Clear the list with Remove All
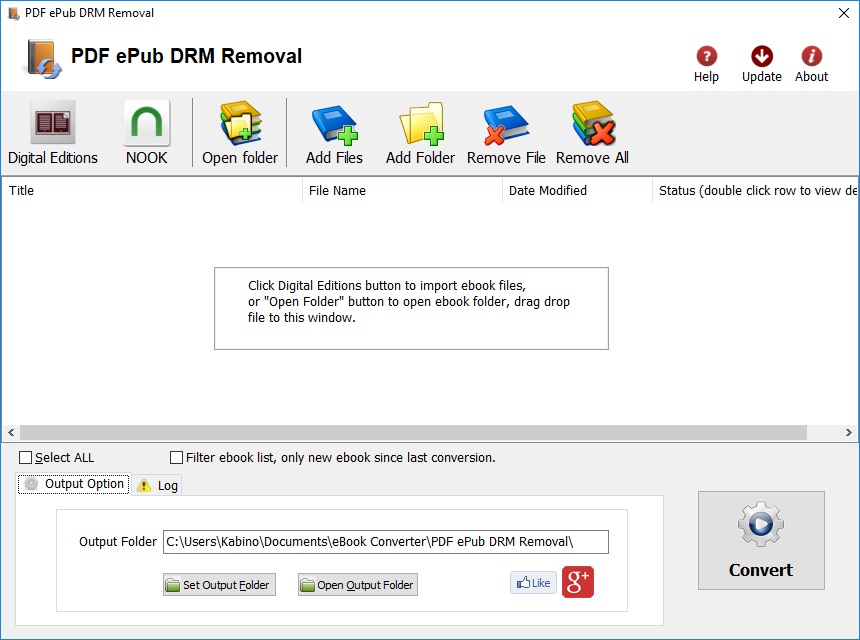Viewport: 860px width, 640px height. tap(592, 133)
